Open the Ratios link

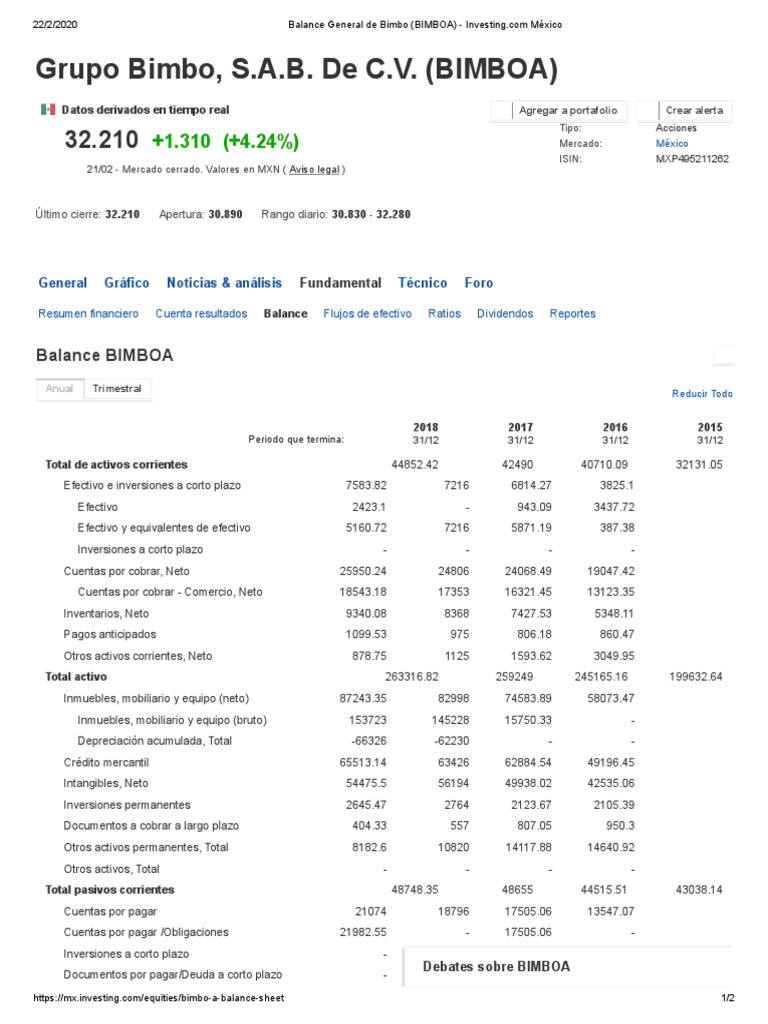pos(444,313)
